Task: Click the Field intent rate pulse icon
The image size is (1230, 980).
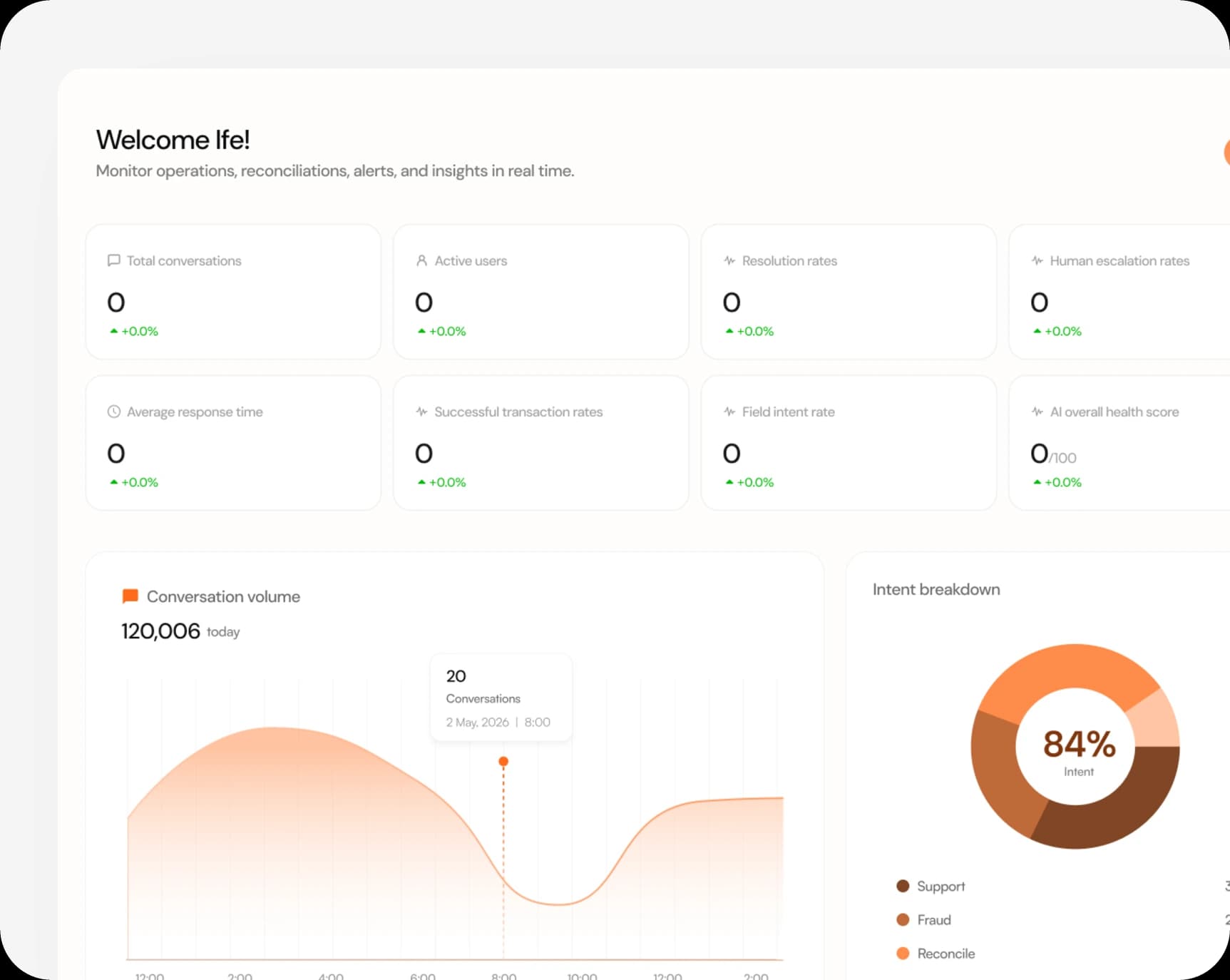Action: click(729, 412)
